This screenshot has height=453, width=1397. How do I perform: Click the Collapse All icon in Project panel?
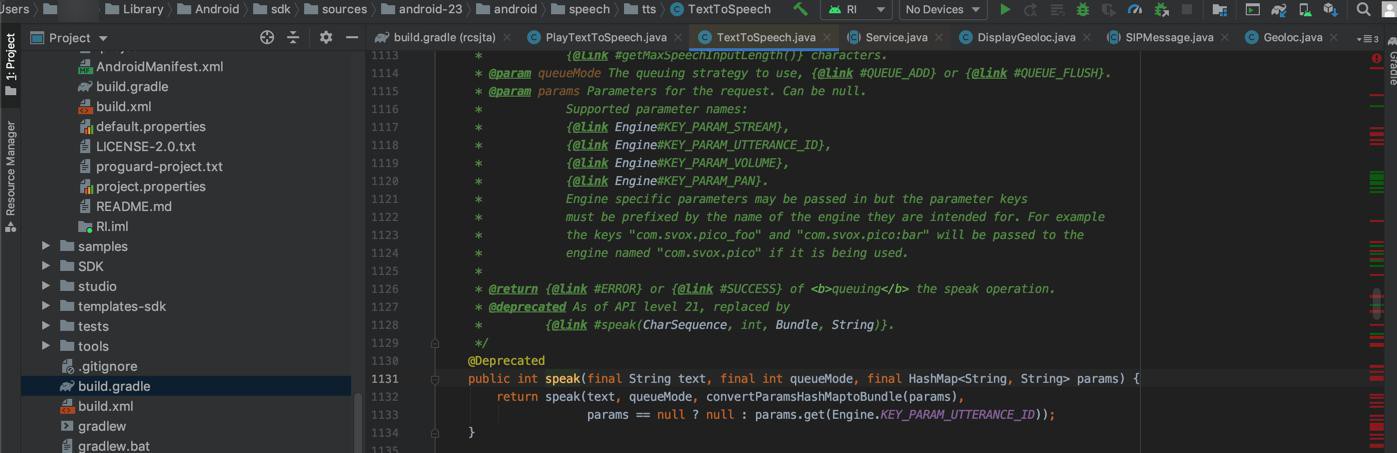coord(293,37)
